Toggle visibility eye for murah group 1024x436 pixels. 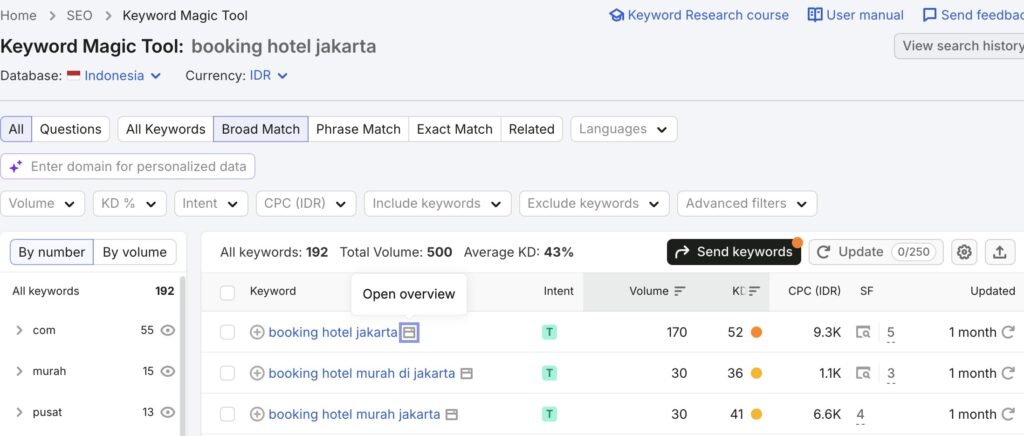pyautogui.click(x=168, y=371)
